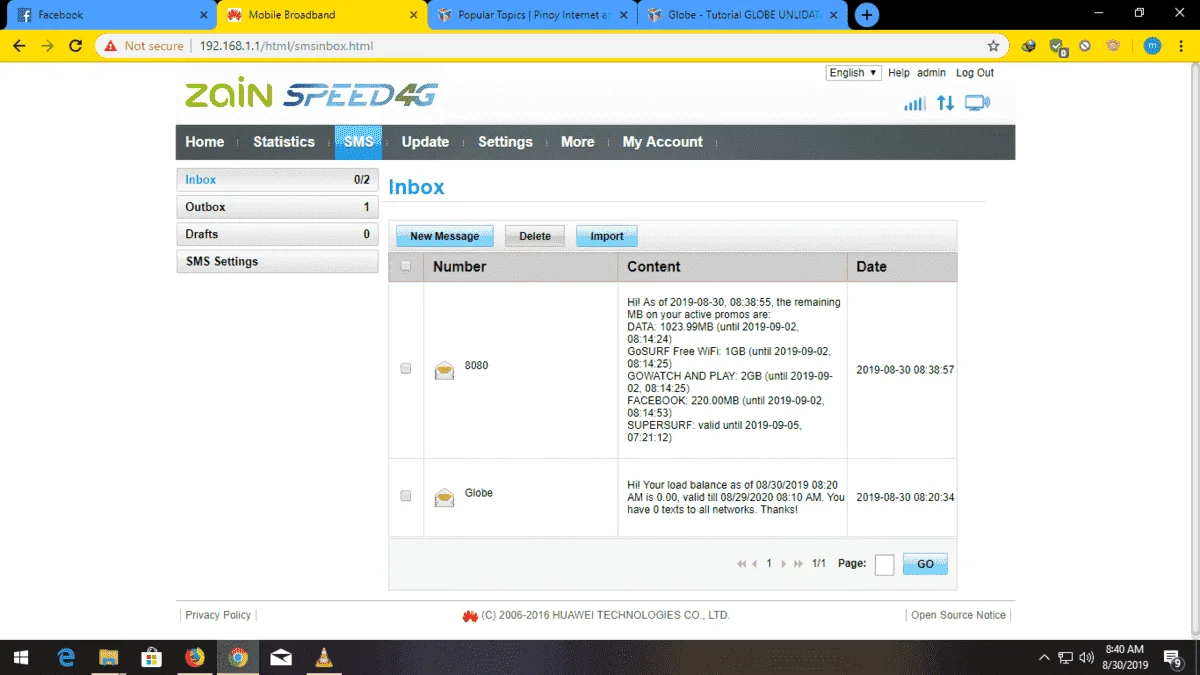Click the browser address bar URL
The height and width of the screenshot is (675, 1200).
(287, 46)
